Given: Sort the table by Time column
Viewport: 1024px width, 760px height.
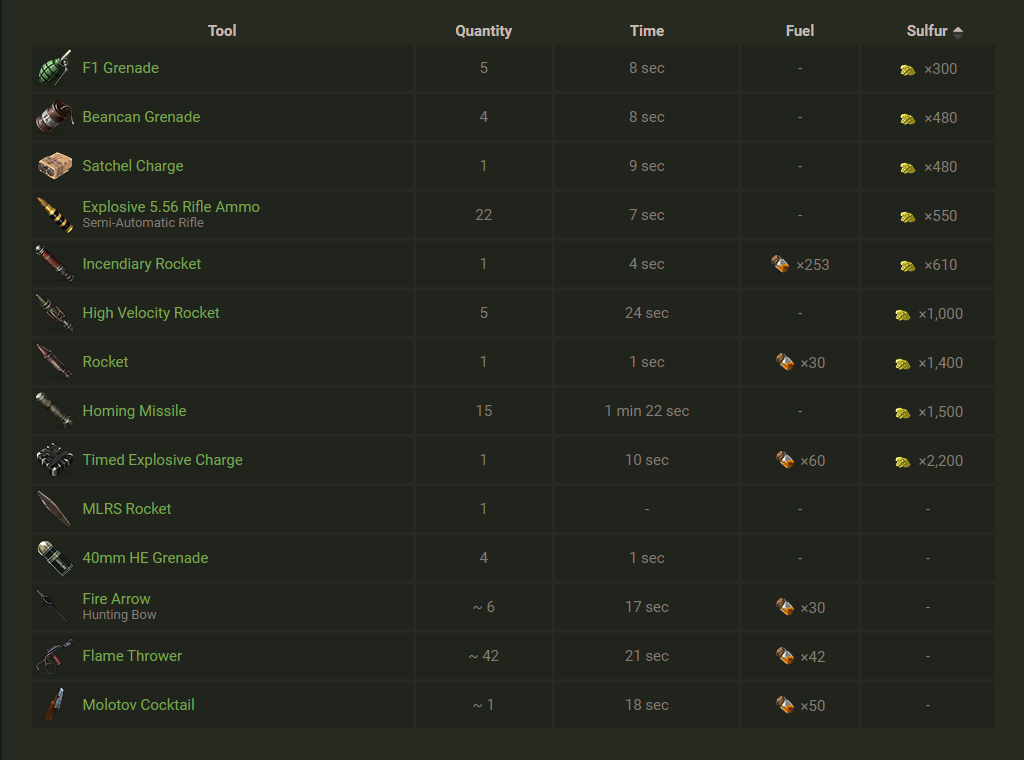Looking at the screenshot, I should pyautogui.click(x=647, y=31).
